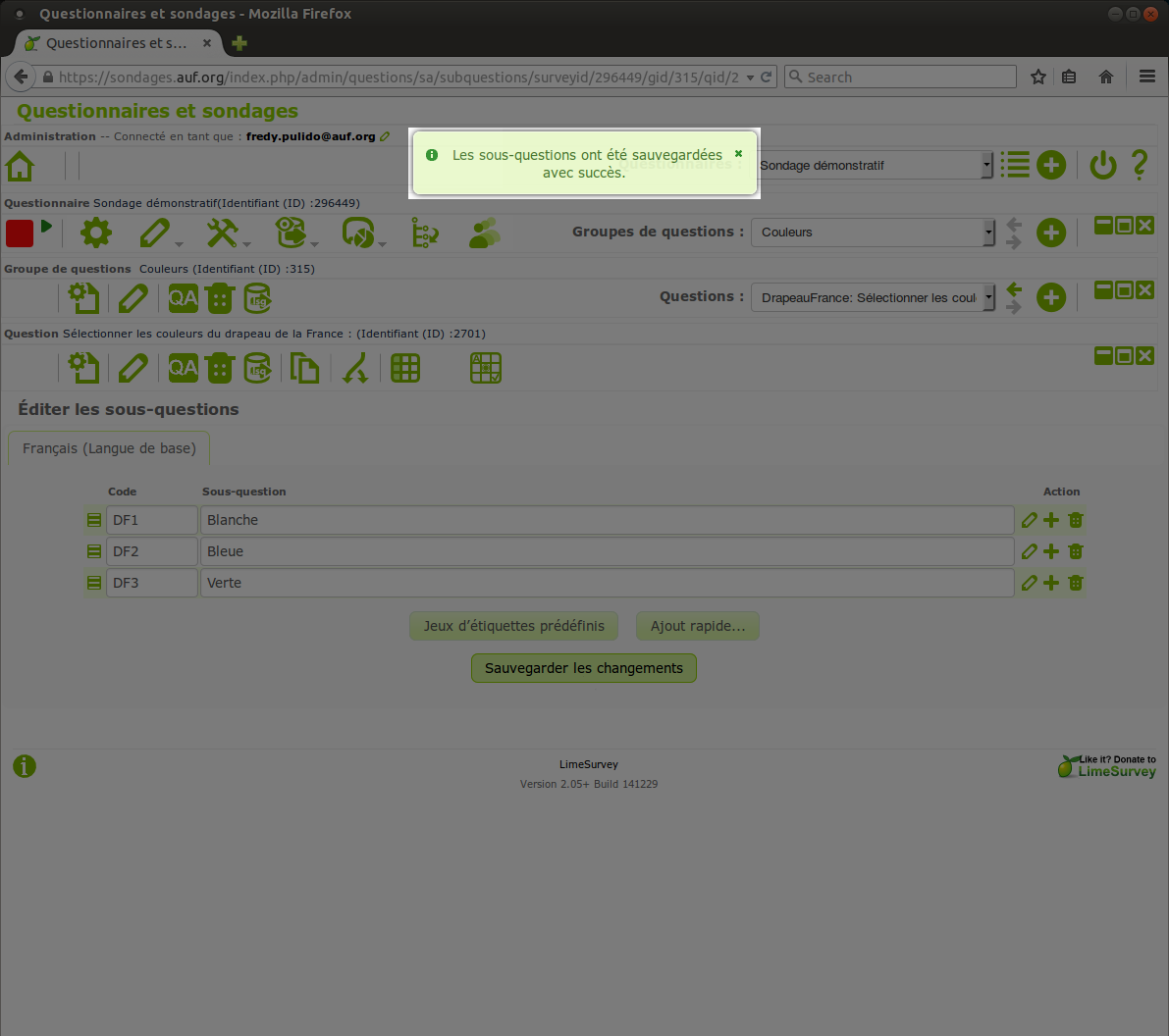
Task: Dismiss the success notification with X
Action: point(739,154)
